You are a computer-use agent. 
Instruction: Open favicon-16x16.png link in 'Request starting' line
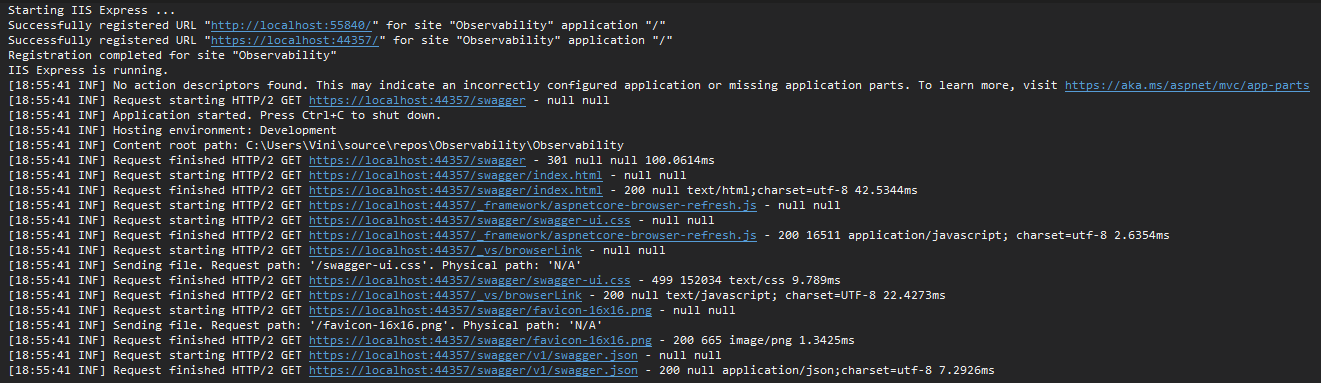pyautogui.click(x=480, y=310)
